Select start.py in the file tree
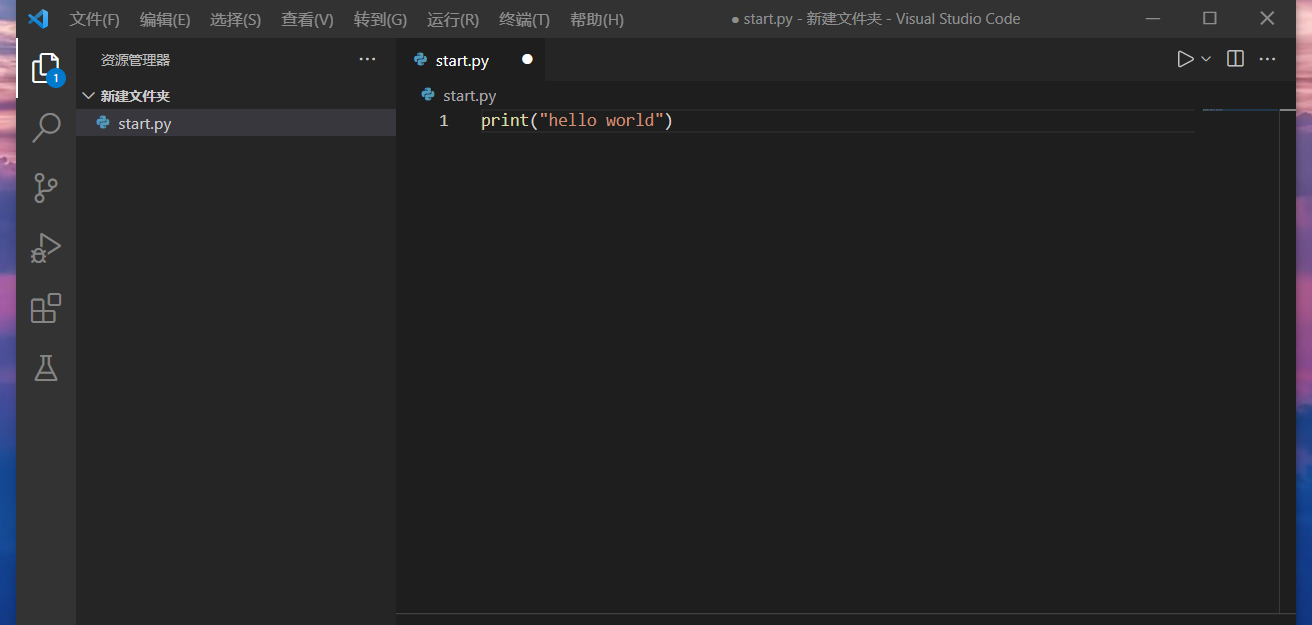The image size is (1312, 625). coord(144,123)
